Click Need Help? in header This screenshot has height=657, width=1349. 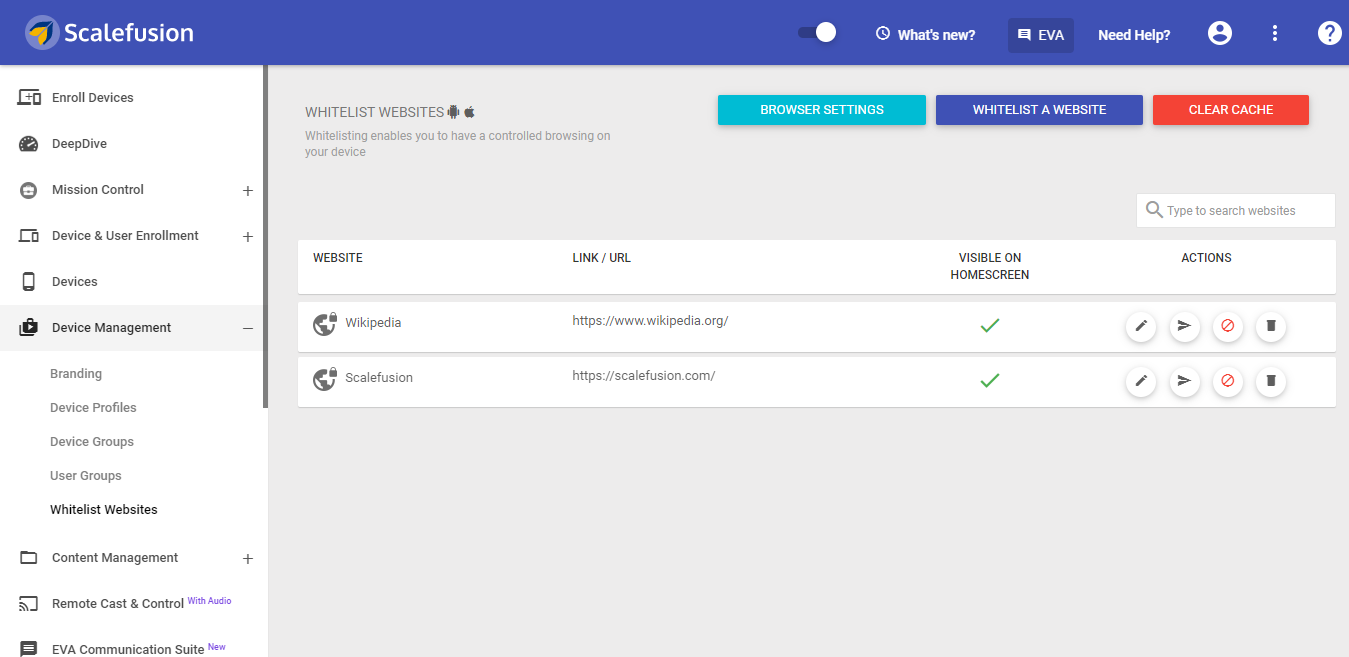(x=1134, y=34)
